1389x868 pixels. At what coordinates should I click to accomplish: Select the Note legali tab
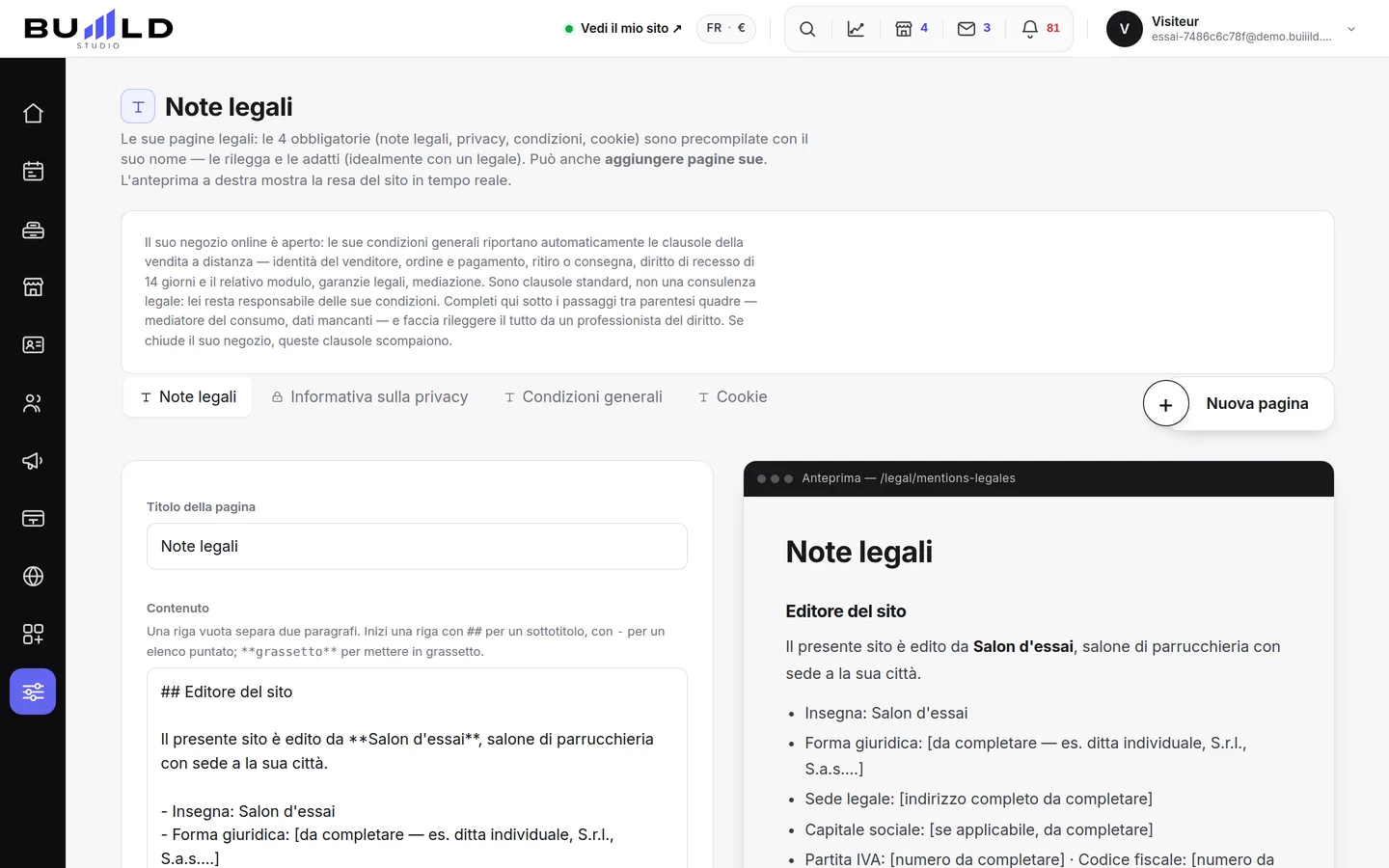(x=188, y=397)
